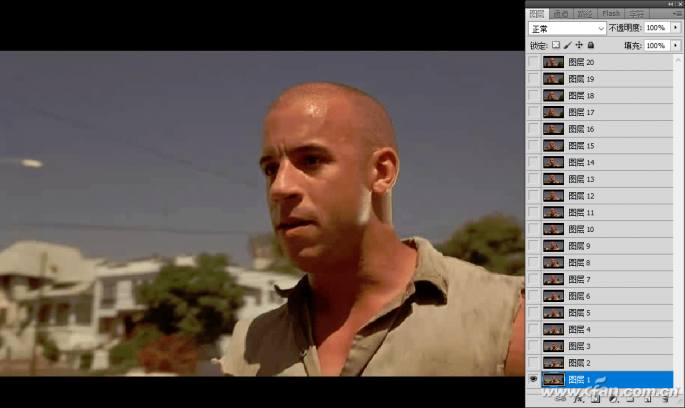The width and height of the screenshot is (685, 408).
Task: Select the 图层 1 thumbnail
Action: (x=553, y=379)
